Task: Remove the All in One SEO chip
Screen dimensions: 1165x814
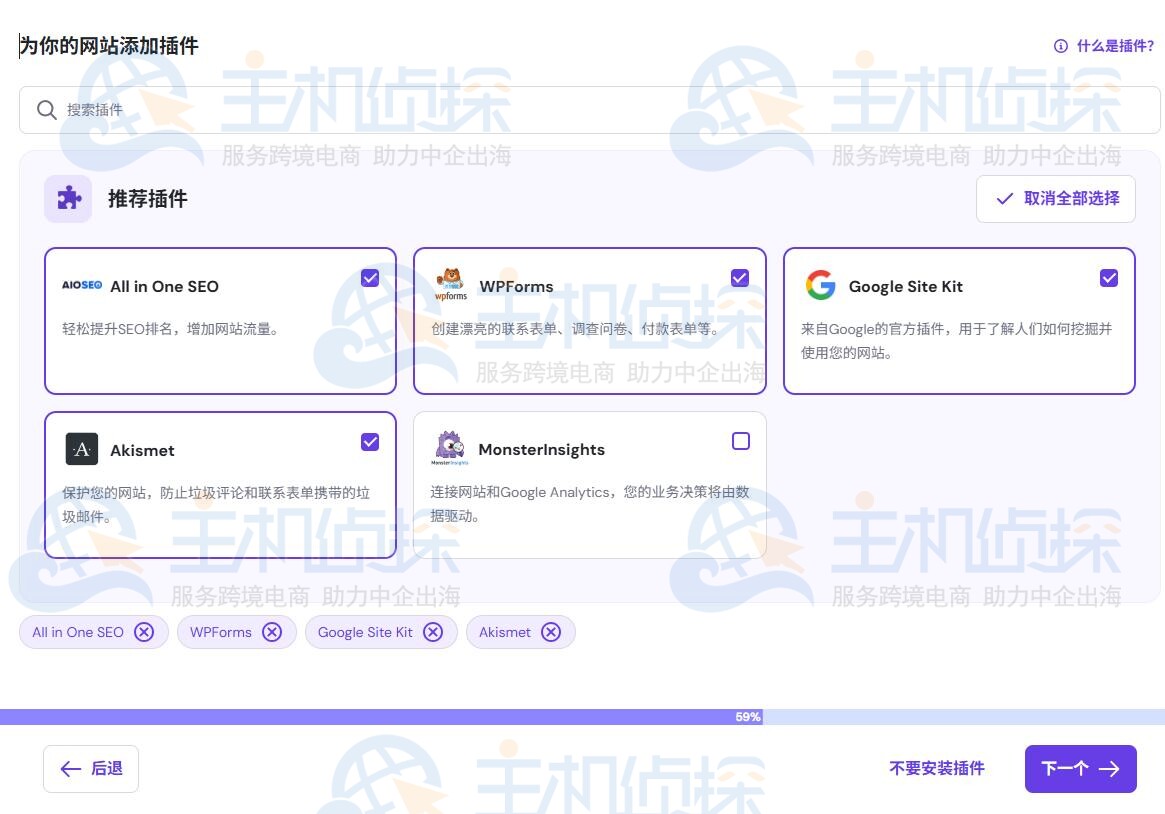Action: [144, 631]
